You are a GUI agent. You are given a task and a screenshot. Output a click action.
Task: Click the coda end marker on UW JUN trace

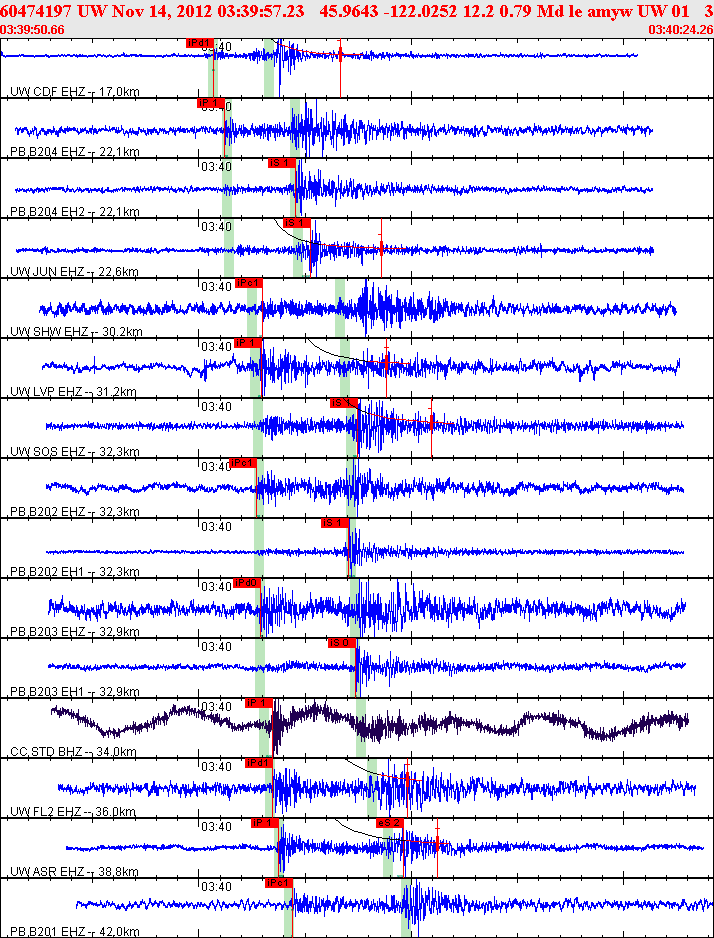click(x=381, y=247)
